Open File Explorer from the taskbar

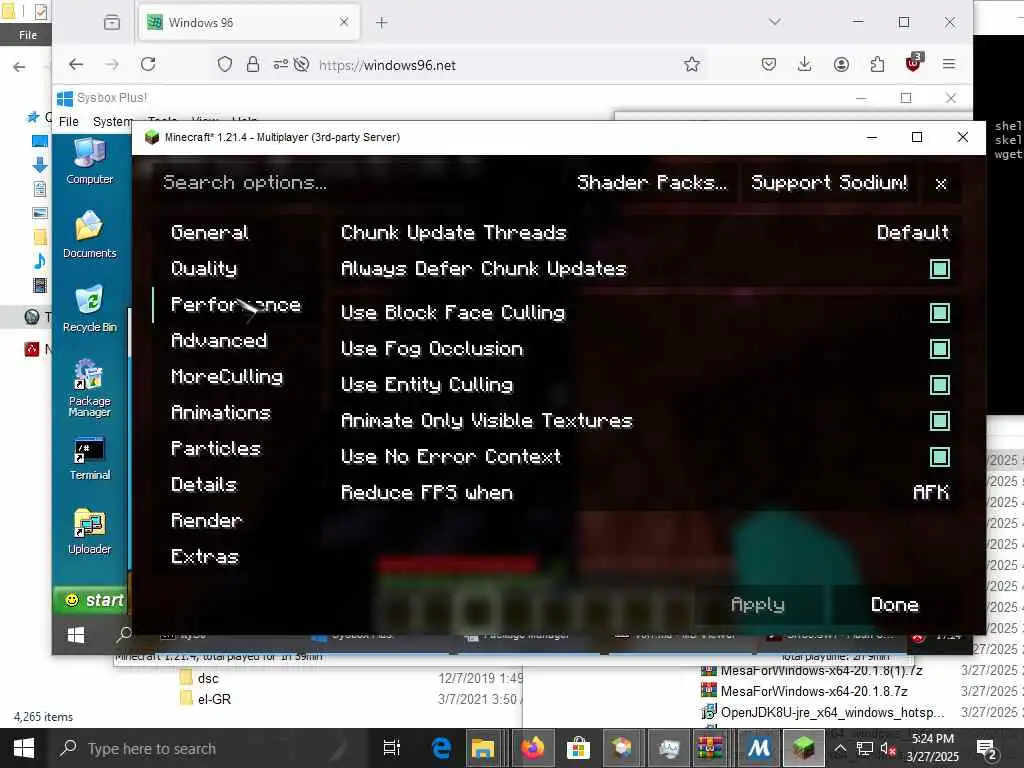(x=483, y=748)
